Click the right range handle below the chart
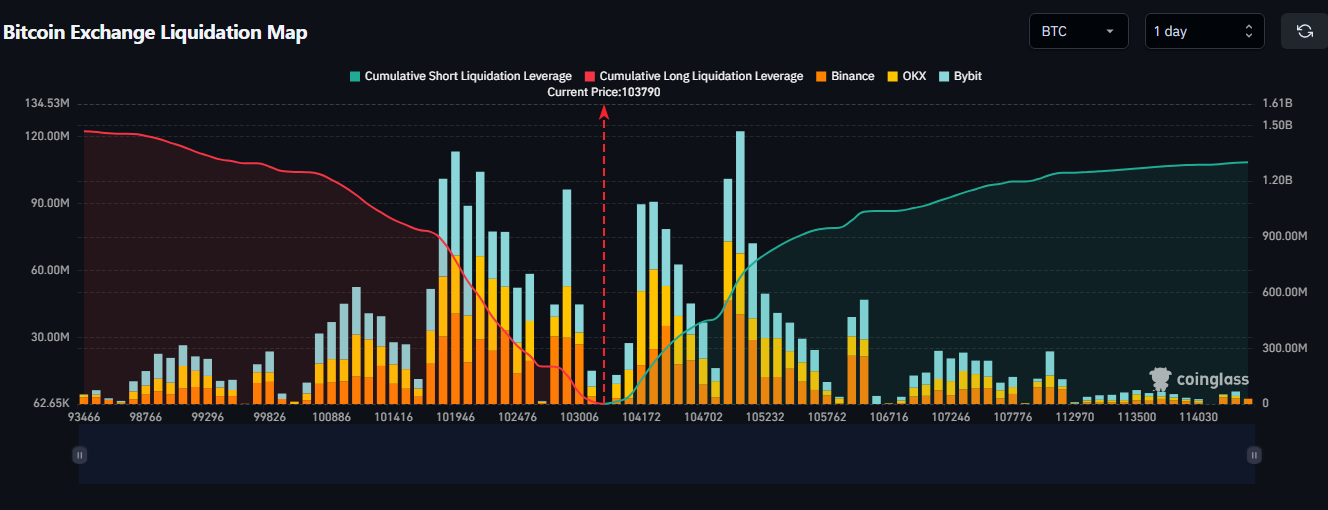Screen dimensions: 1328x510 pyautogui.click(x=1254, y=455)
